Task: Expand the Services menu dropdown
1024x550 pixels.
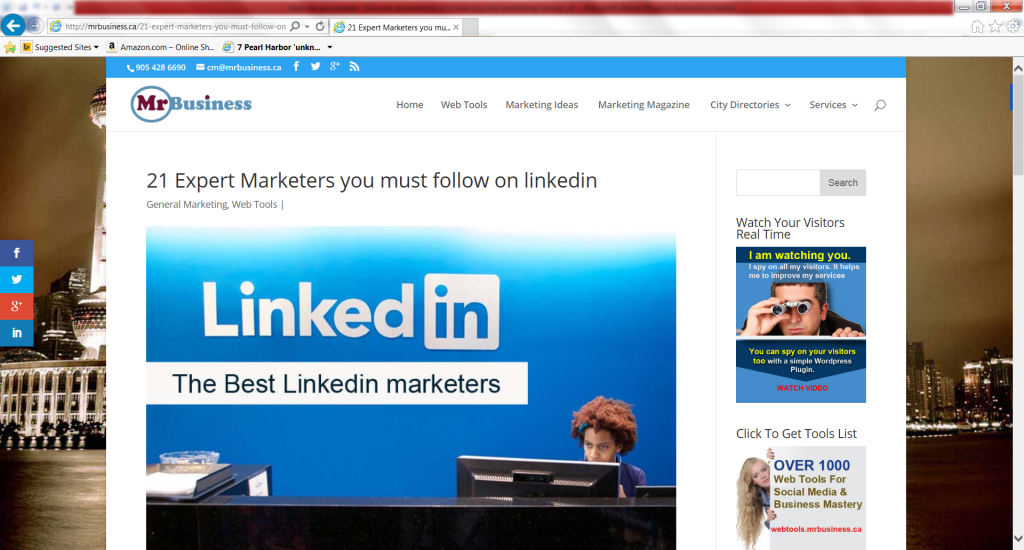Action: coord(833,105)
